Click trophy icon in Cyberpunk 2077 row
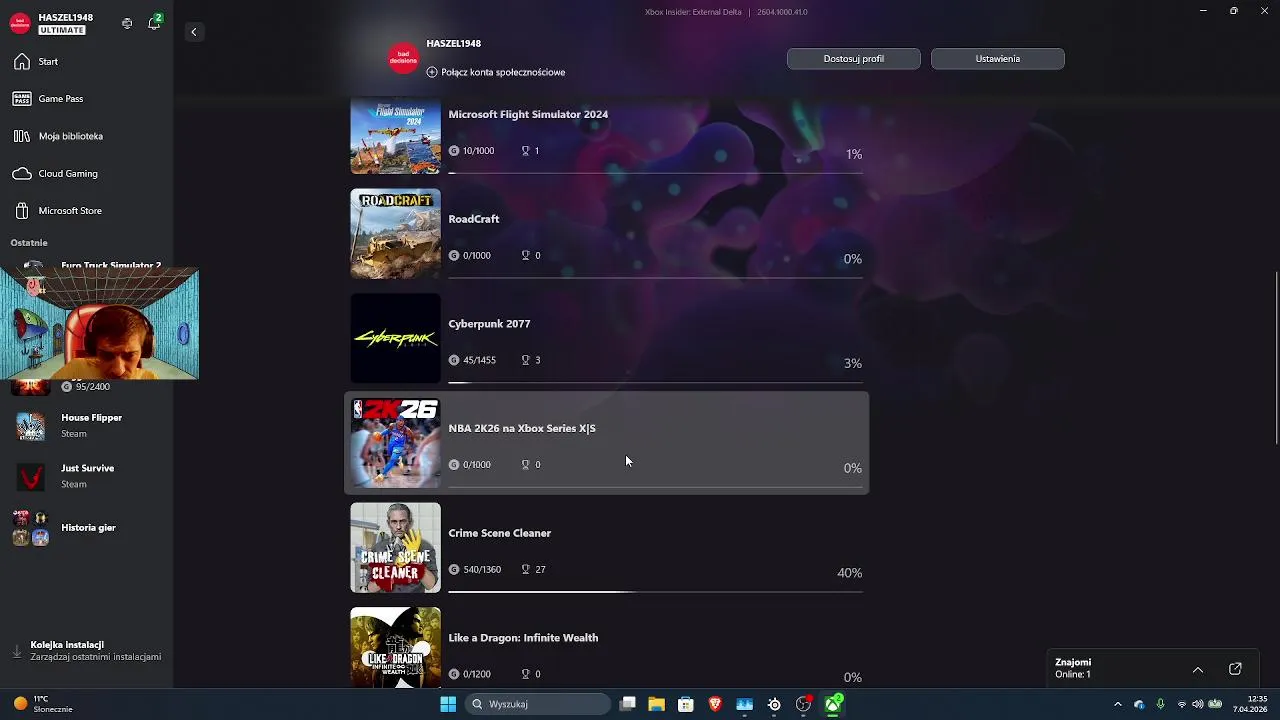Viewport: 1280px width, 720px height. click(526, 360)
